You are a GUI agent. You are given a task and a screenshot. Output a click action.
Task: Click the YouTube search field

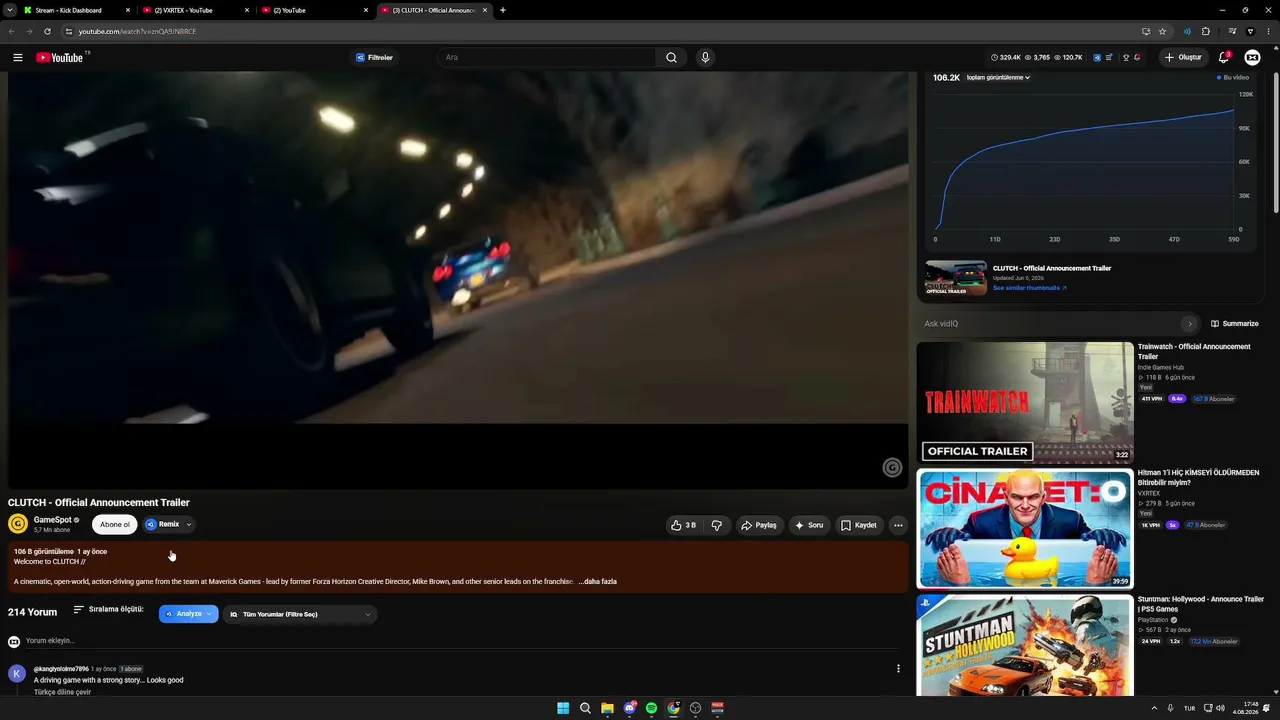pyautogui.click(x=546, y=58)
